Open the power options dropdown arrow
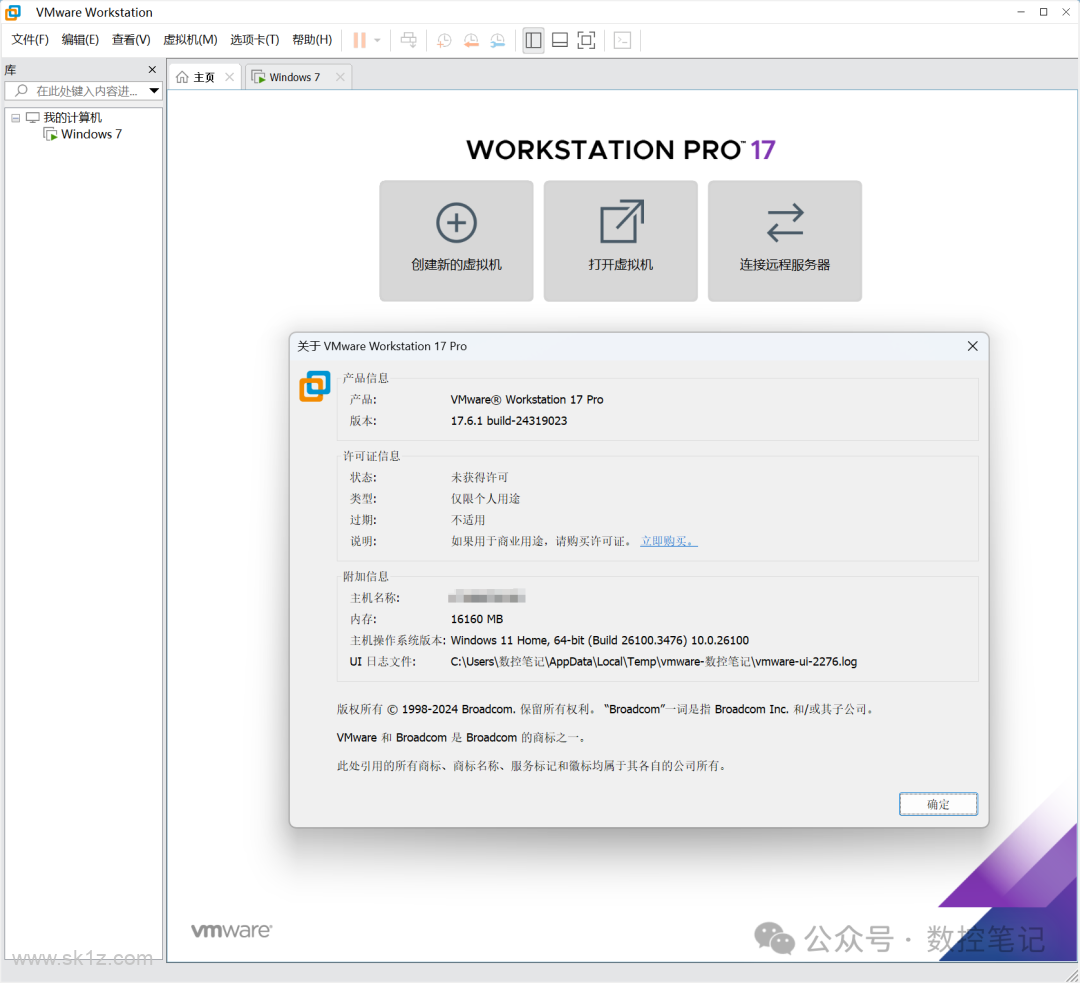Viewport: 1080px width, 983px height. pyautogui.click(x=377, y=40)
